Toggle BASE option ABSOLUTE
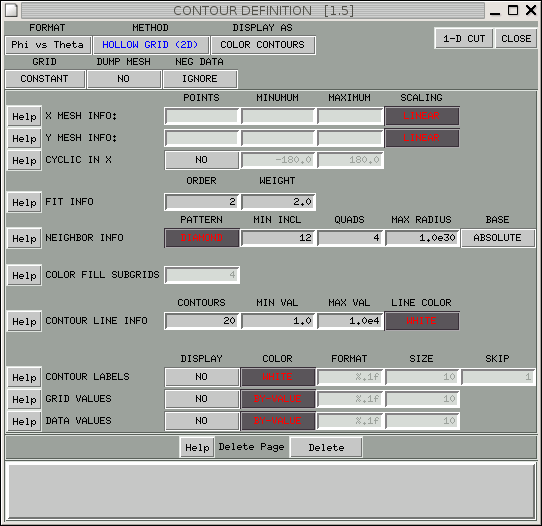 click(498, 238)
